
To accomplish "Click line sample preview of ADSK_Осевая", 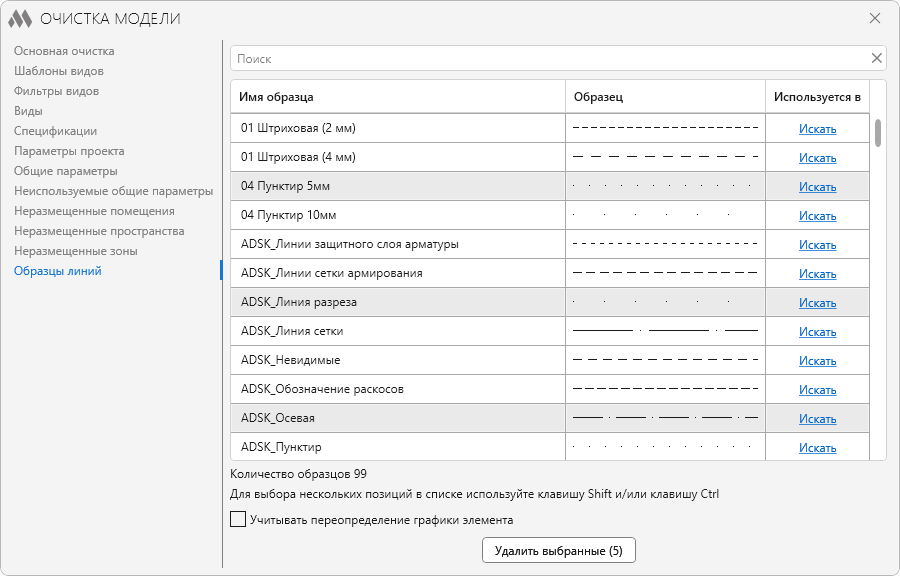I will click(x=665, y=417).
